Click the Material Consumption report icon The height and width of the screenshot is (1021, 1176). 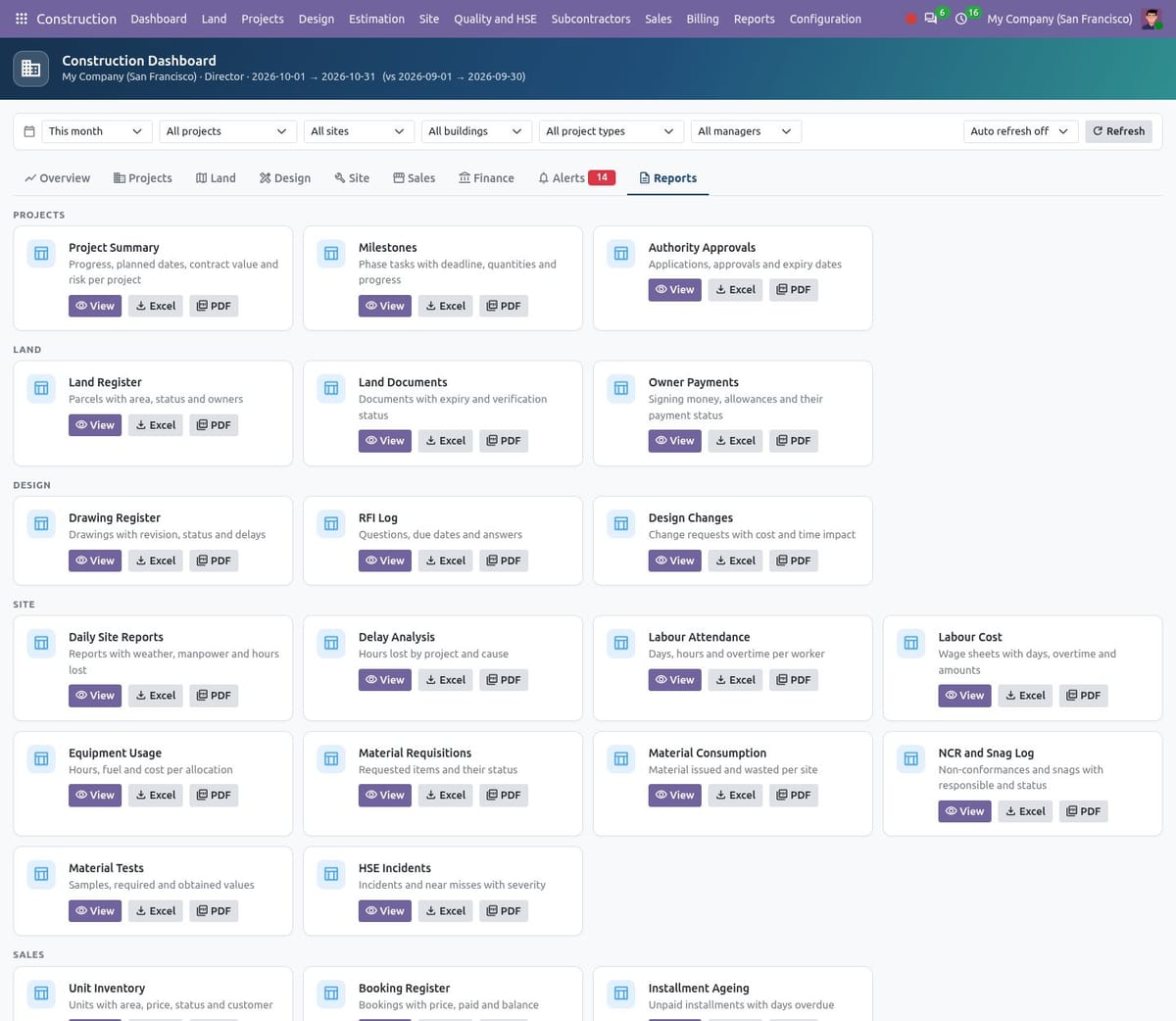[621, 758]
